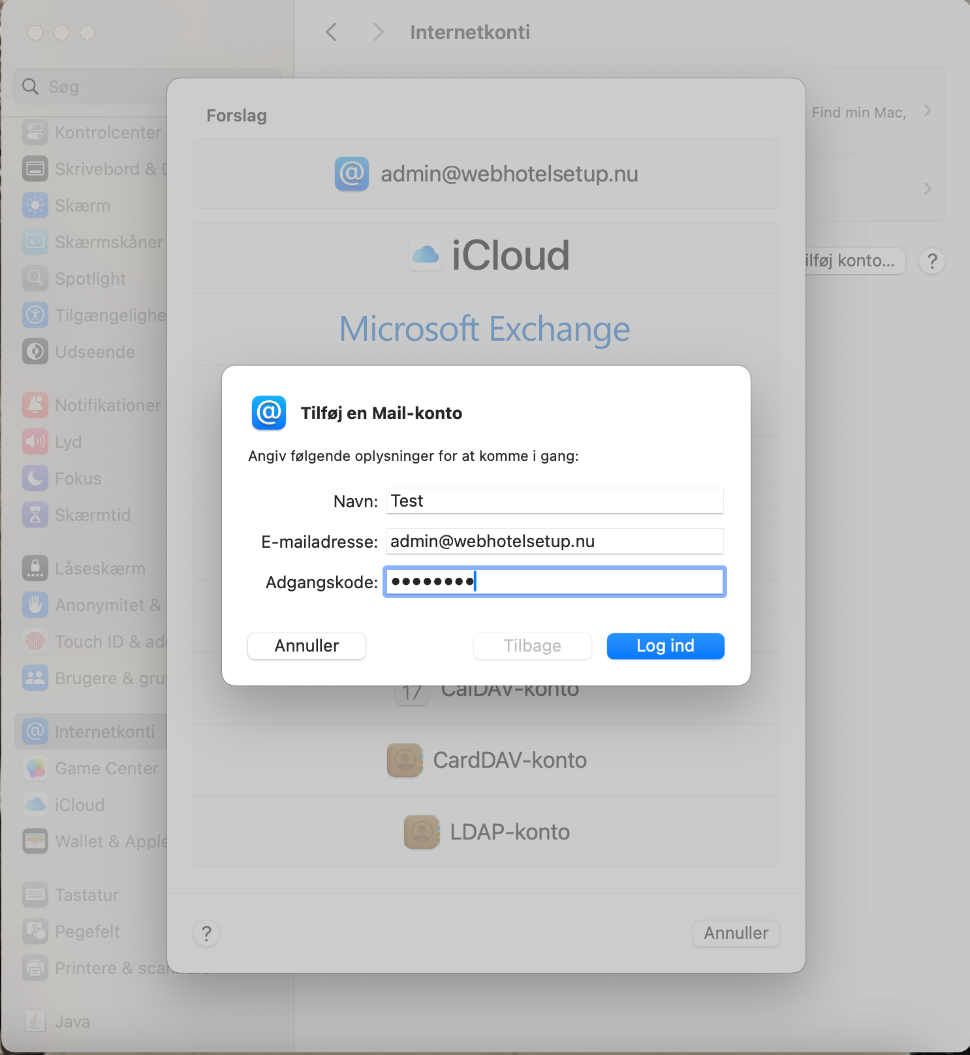Click the Forslag heading
Image resolution: width=970 pixels, height=1055 pixels.
tap(237, 116)
